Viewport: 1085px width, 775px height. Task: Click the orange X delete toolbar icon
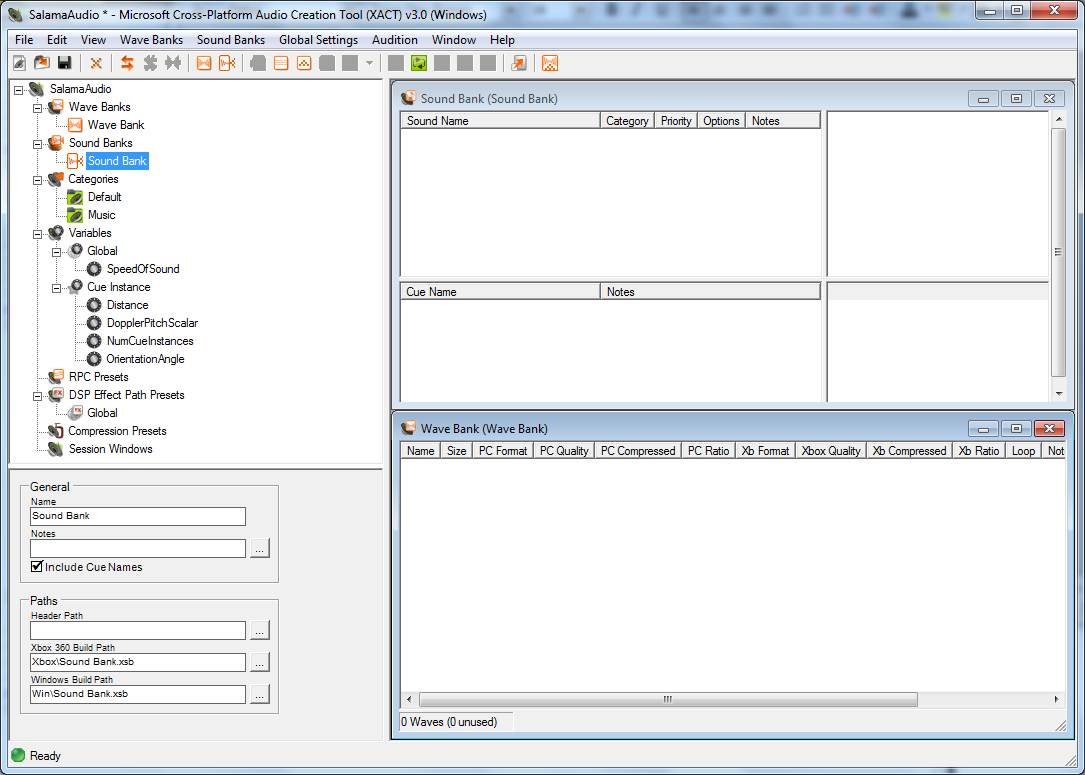pos(96,63)
